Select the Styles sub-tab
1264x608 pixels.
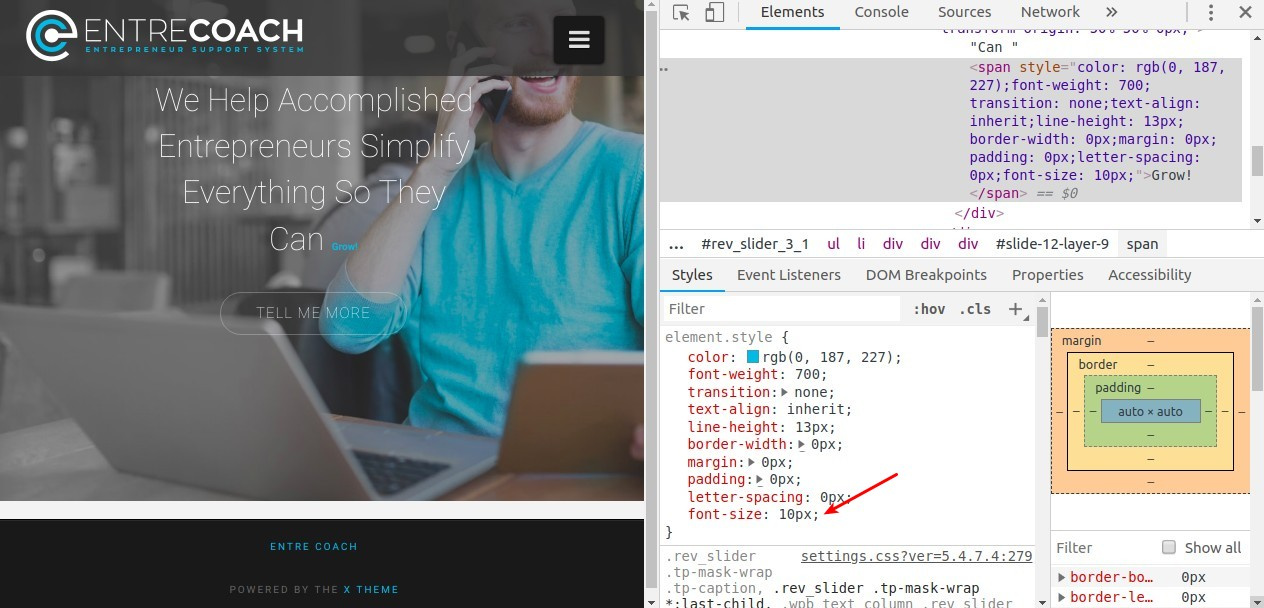[x=692, y=275]
